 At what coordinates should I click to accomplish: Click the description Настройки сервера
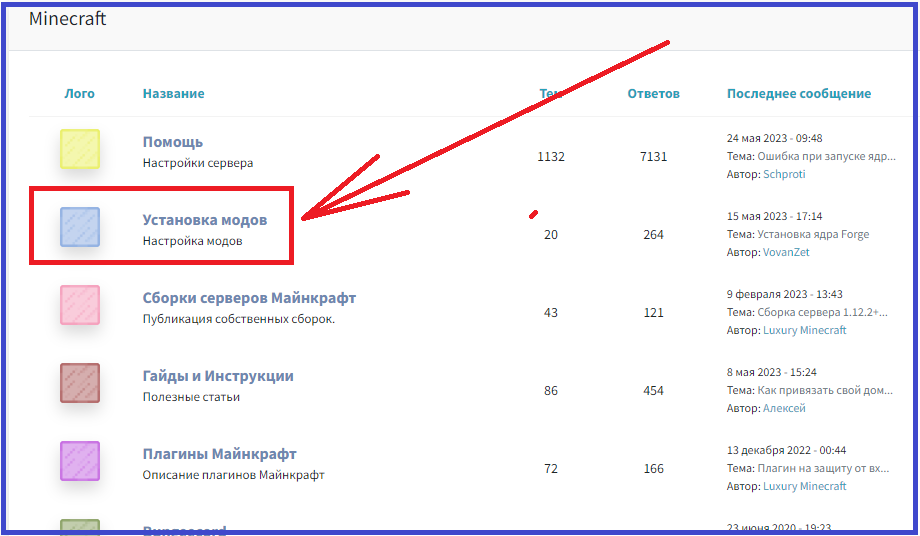[x=198, y=163]
